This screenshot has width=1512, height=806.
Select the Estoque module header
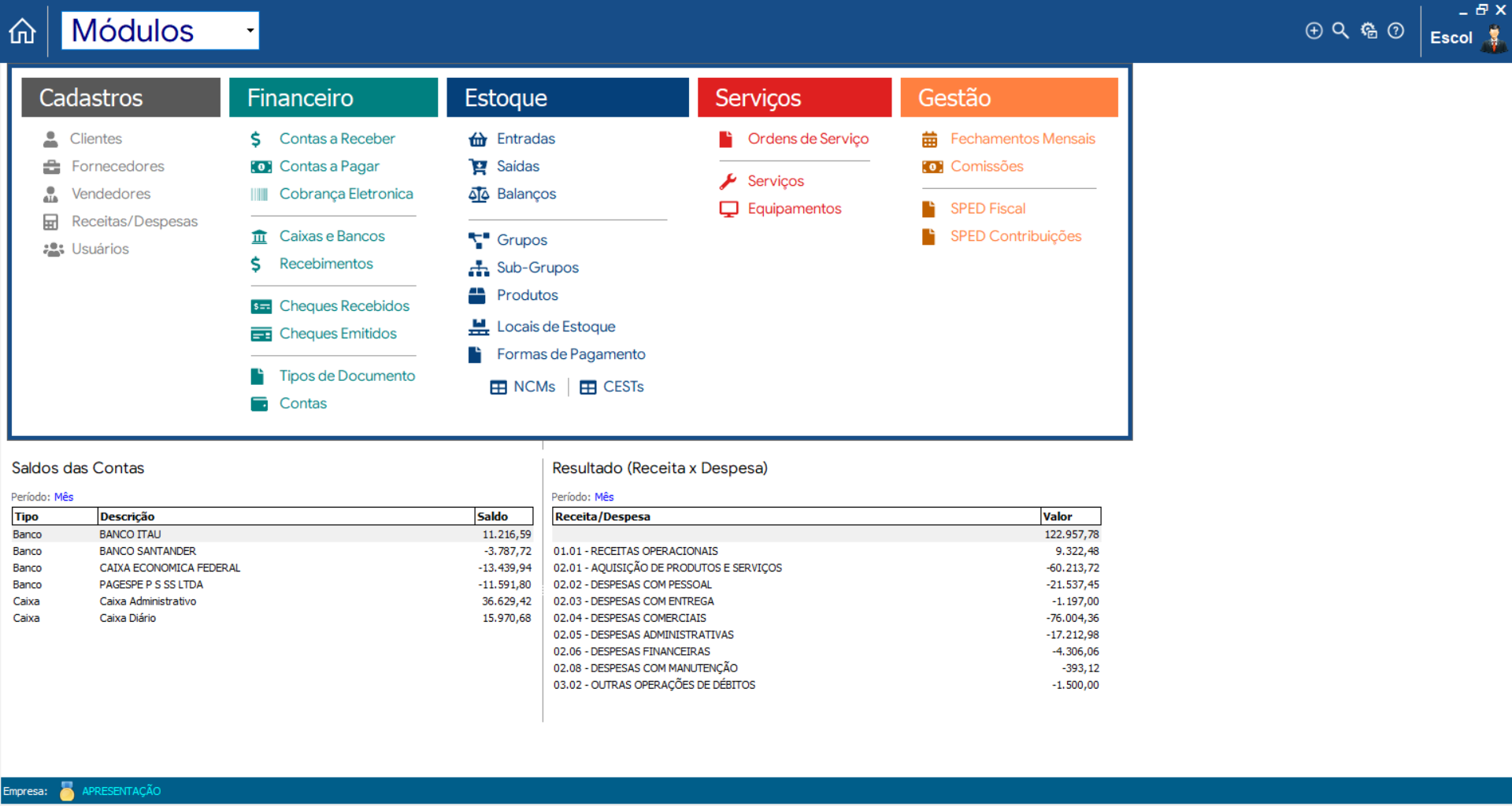click(567, 98)
